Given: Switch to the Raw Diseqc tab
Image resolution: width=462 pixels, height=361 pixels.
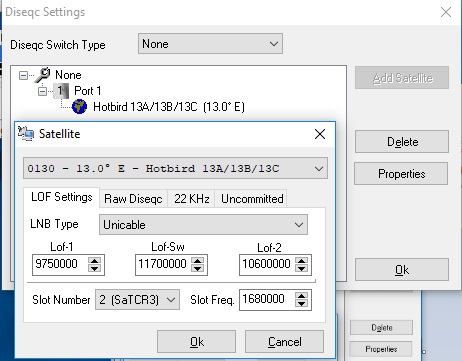Looking at the screenshot, I should tap(133, 199).
